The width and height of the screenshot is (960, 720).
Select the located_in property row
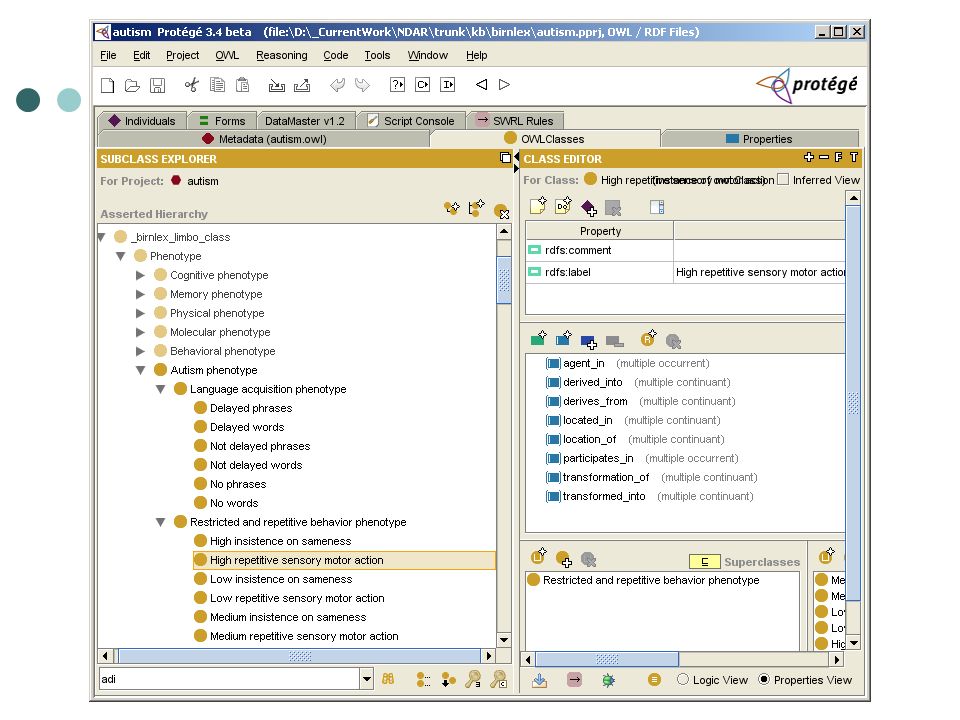(634, 421)
